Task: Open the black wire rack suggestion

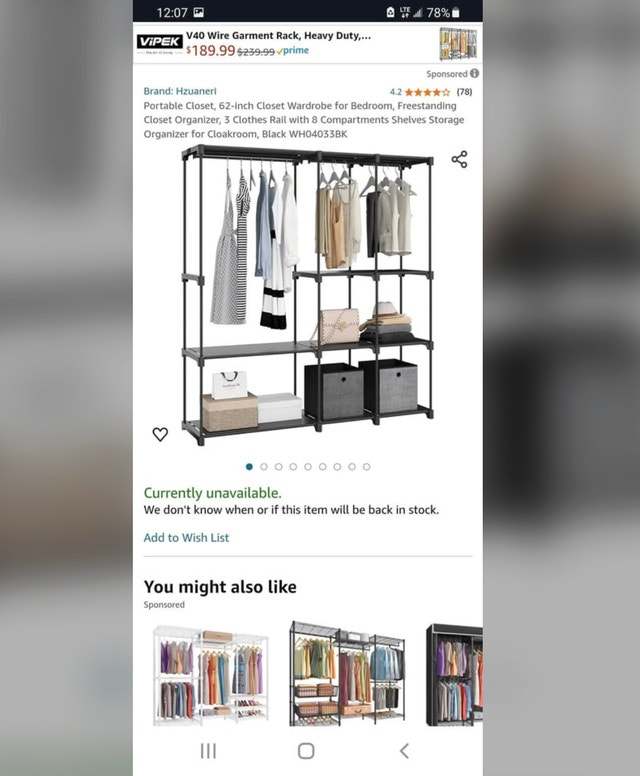Action: coord(347,674)
